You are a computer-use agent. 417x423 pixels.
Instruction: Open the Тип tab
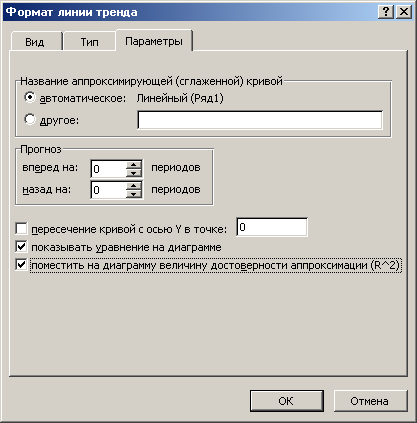(x=89, y=42)
